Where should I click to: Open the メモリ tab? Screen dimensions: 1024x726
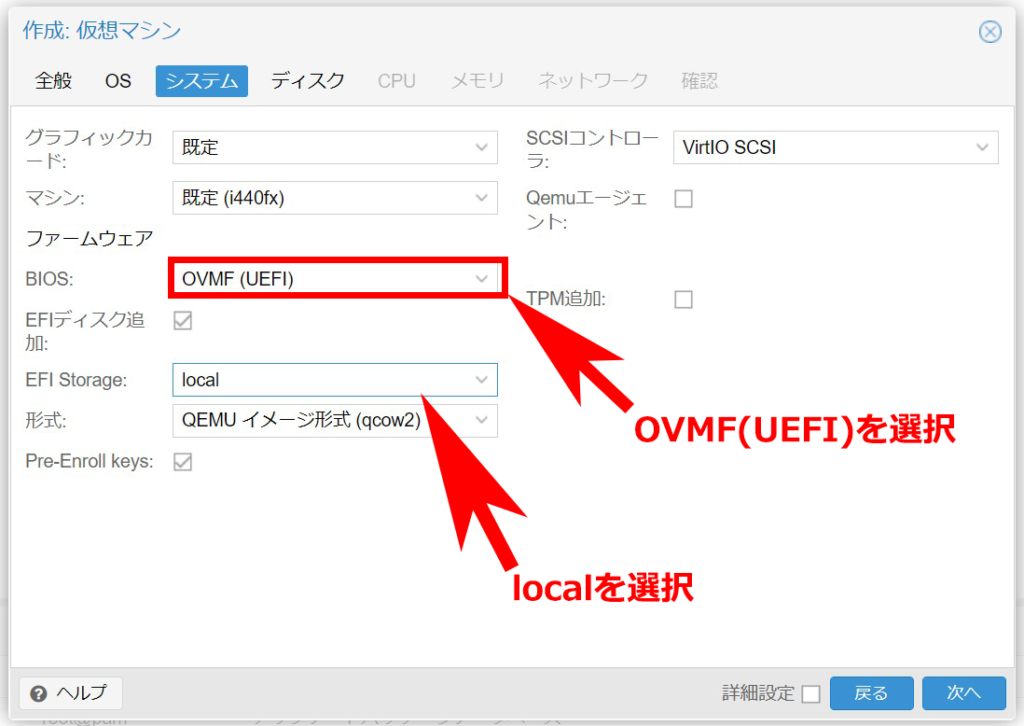pos(477,81)
